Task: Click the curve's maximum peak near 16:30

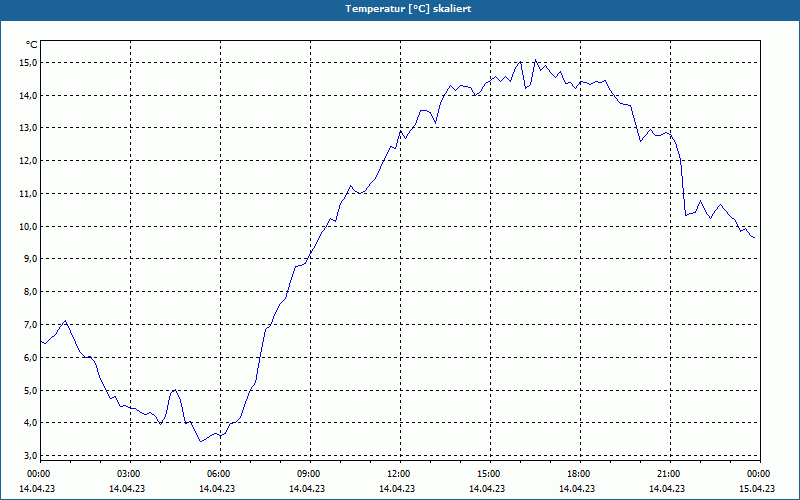Action: pyautogui.click(x=535, y=60)
